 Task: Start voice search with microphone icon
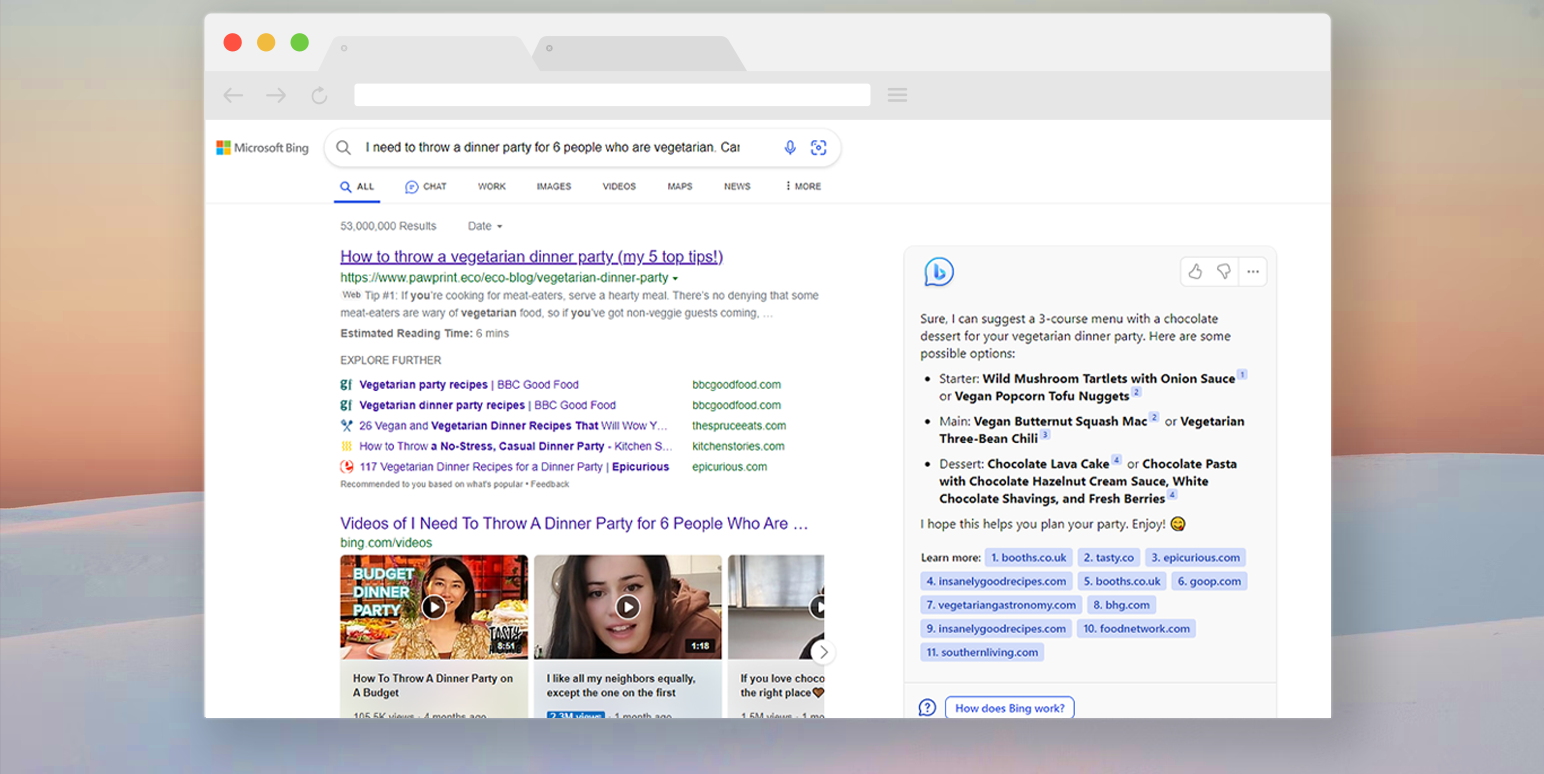click(790, 148)
